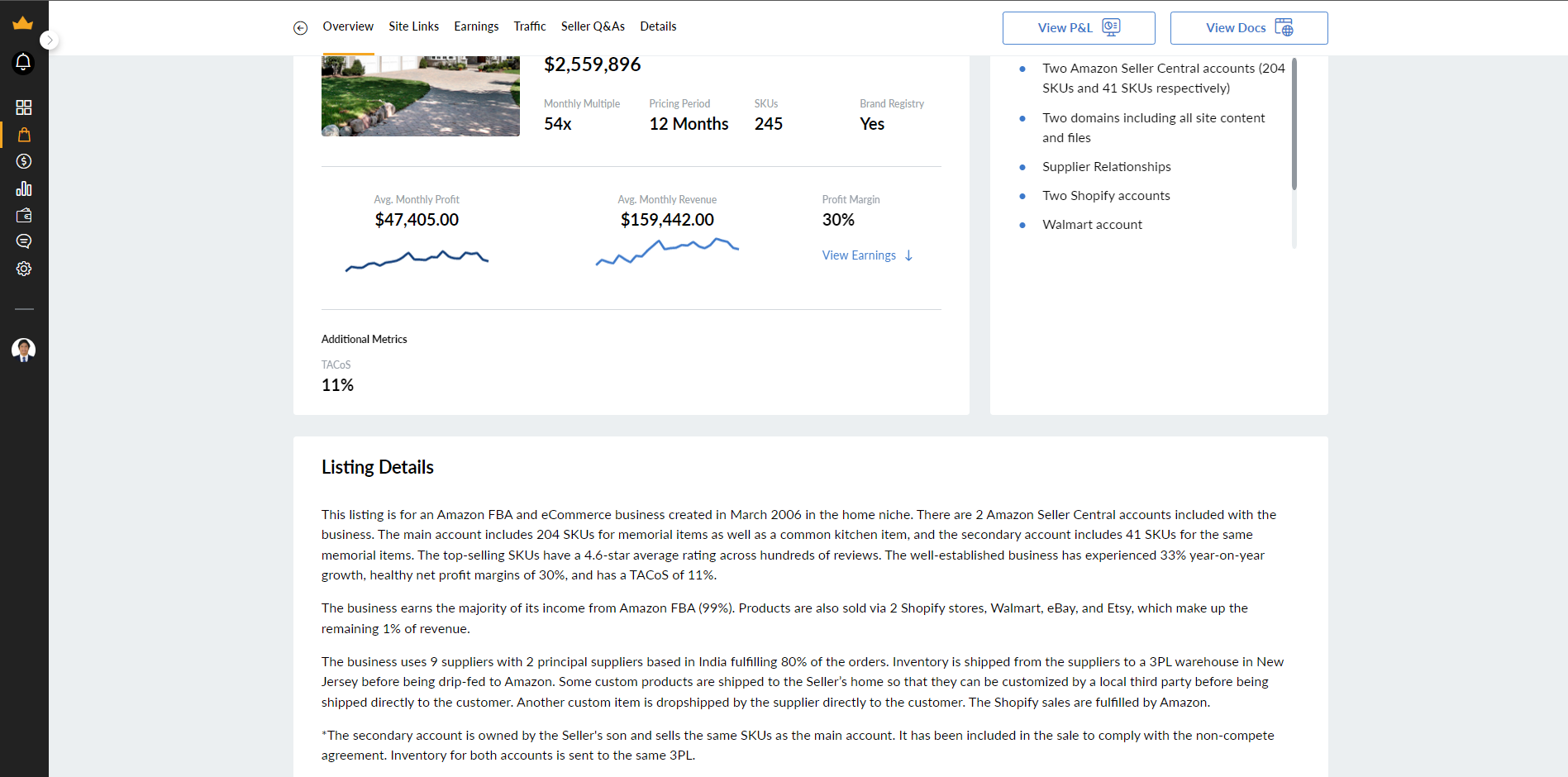
Task: Click the listing driveway photo thumbnail
Action: point(421,96)
